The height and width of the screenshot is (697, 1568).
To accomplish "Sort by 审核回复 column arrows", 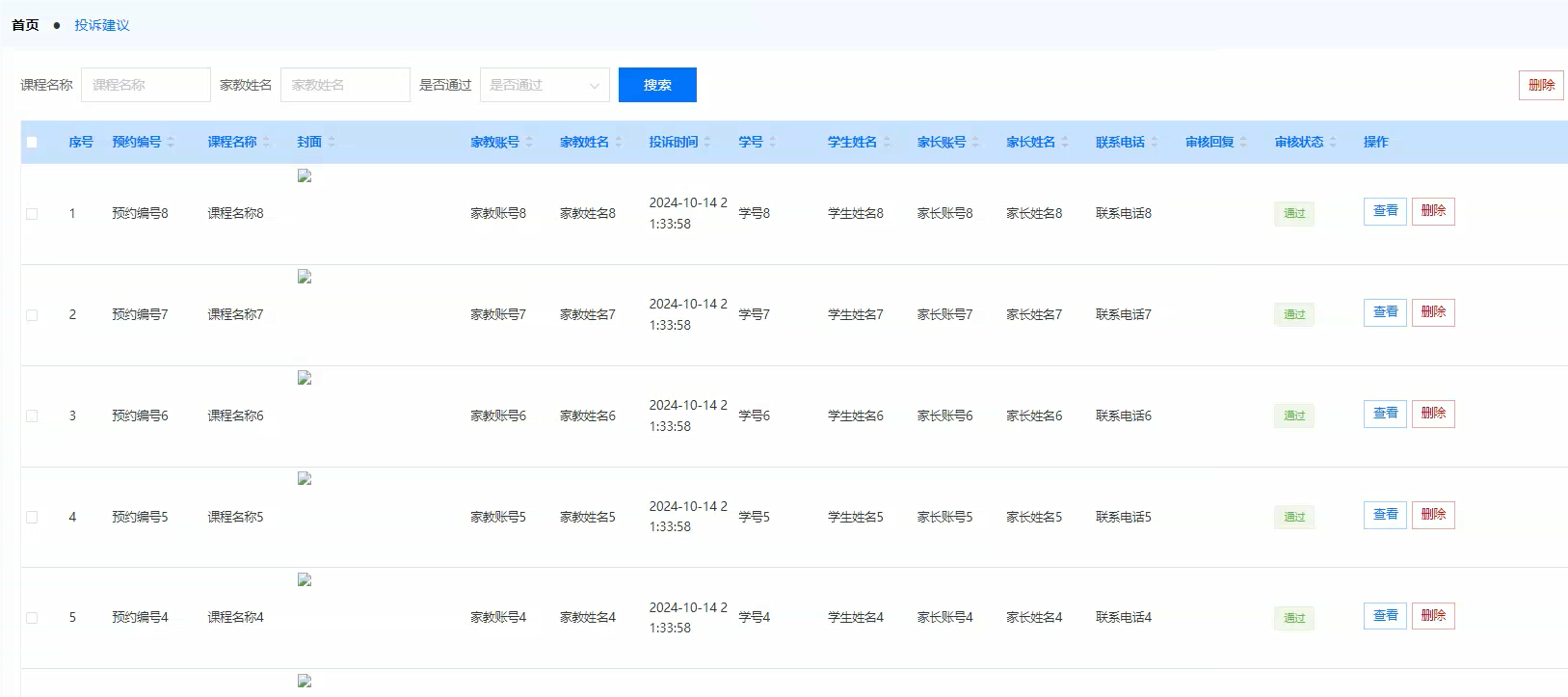I will tap(1244, 142).
